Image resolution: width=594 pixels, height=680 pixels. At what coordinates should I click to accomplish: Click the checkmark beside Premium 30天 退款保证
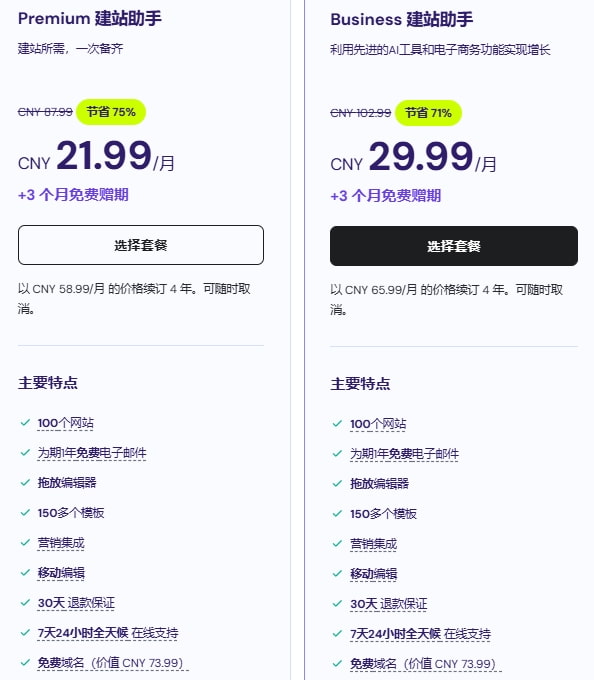[x=25, y=602]
